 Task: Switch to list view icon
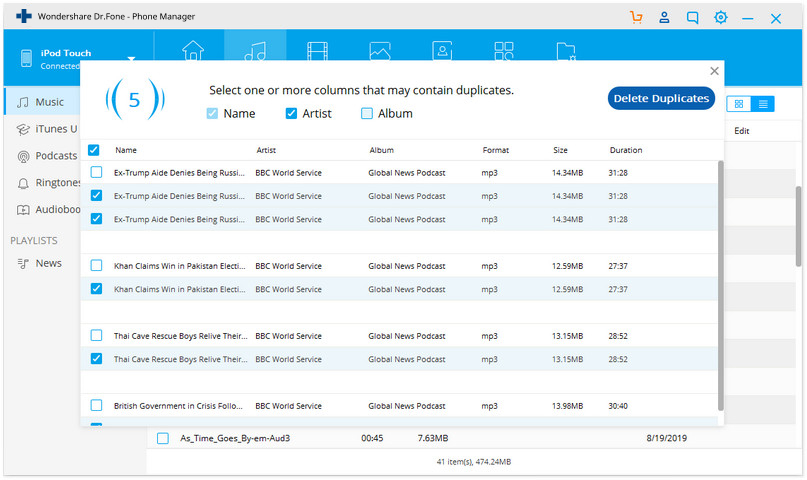tap(763, 104)
